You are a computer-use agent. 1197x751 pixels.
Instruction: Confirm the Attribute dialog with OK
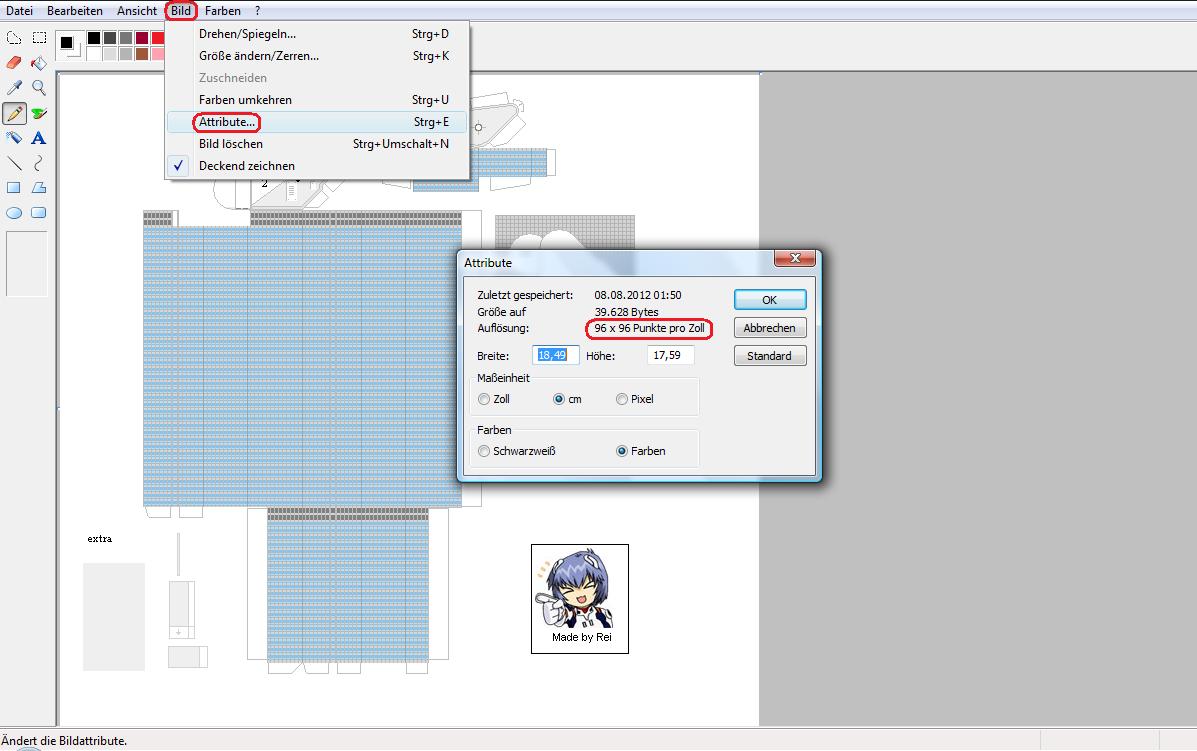[x=769, y=300]
